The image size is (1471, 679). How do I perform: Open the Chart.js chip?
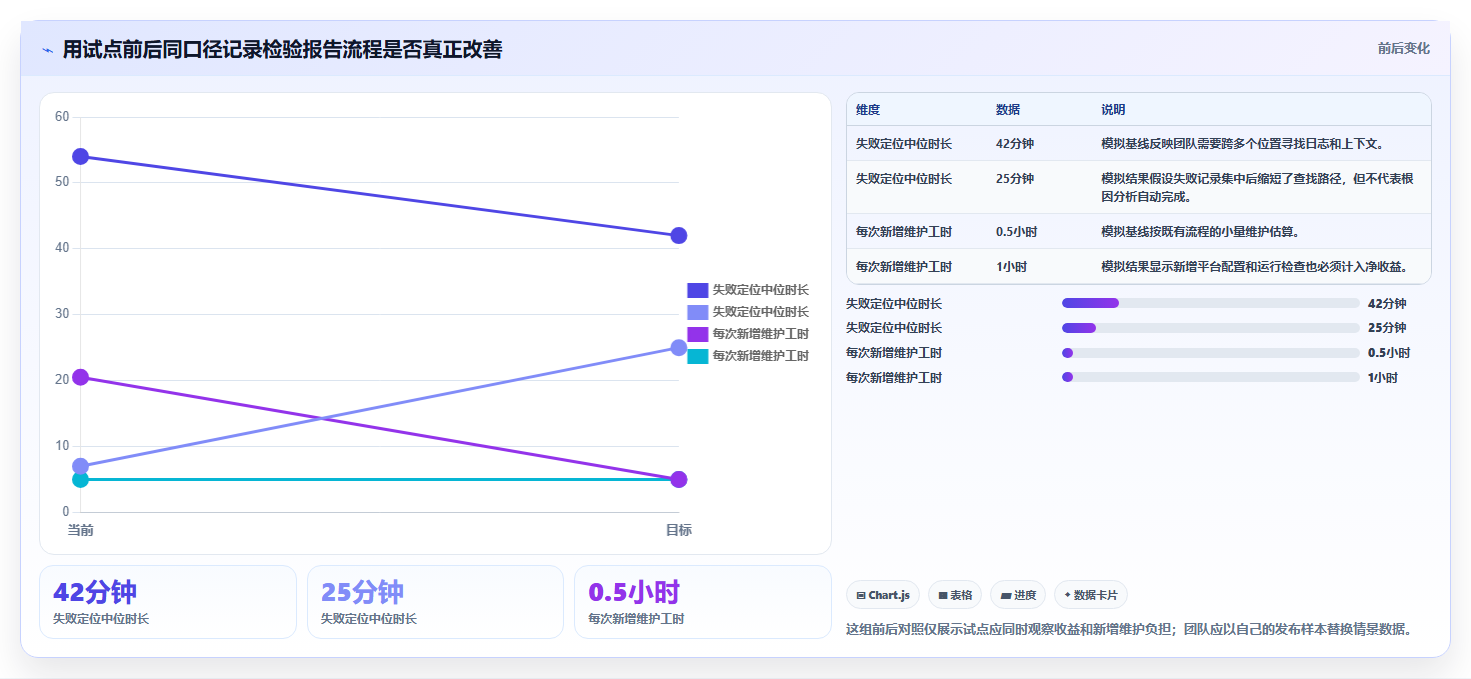coord(883,595)
